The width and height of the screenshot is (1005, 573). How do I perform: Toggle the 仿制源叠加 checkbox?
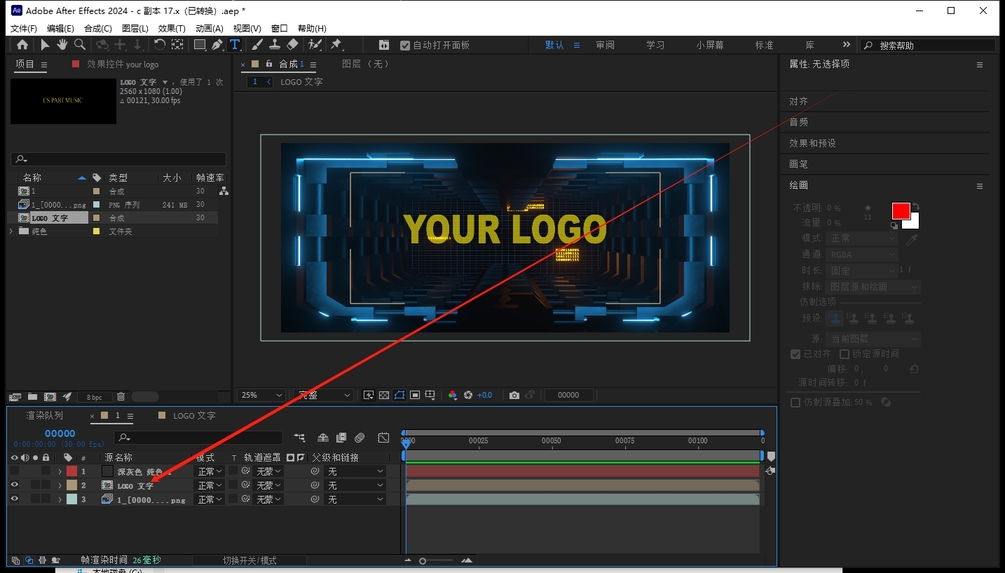click(x=795, y=403)
